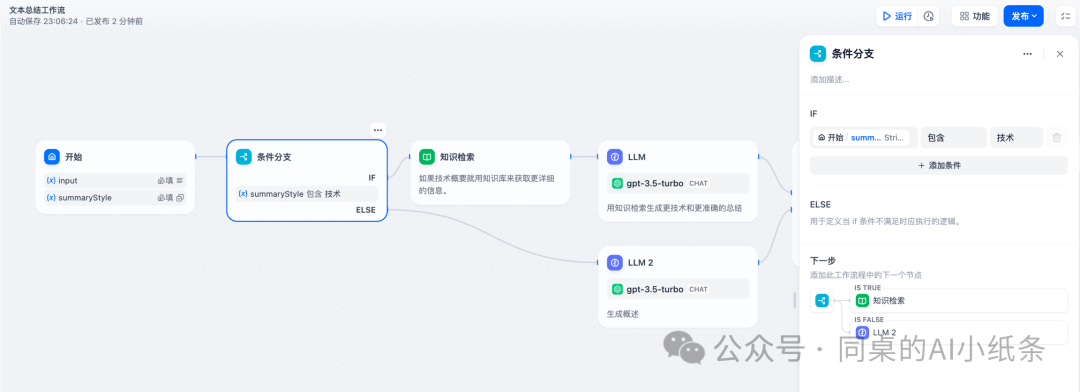The height and width of the screenshot is (392, 1080).
Task: Click the panel resize handle left of 下一步
Action: pyautogui.click(x=795, y=300)
